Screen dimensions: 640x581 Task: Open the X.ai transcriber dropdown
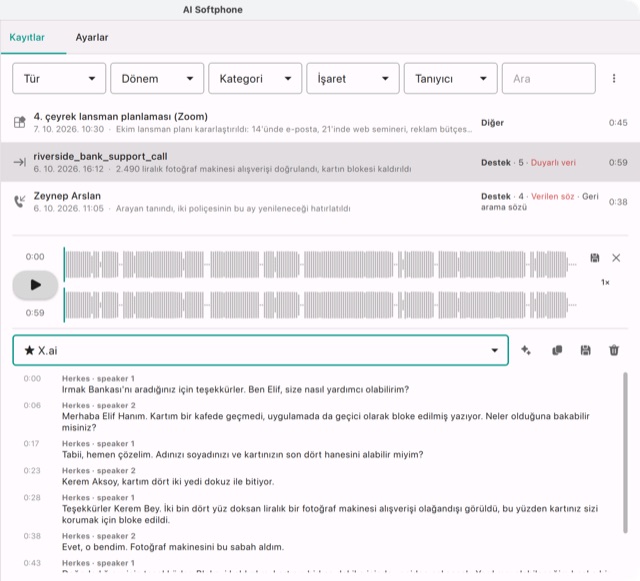tap(260, 350)
